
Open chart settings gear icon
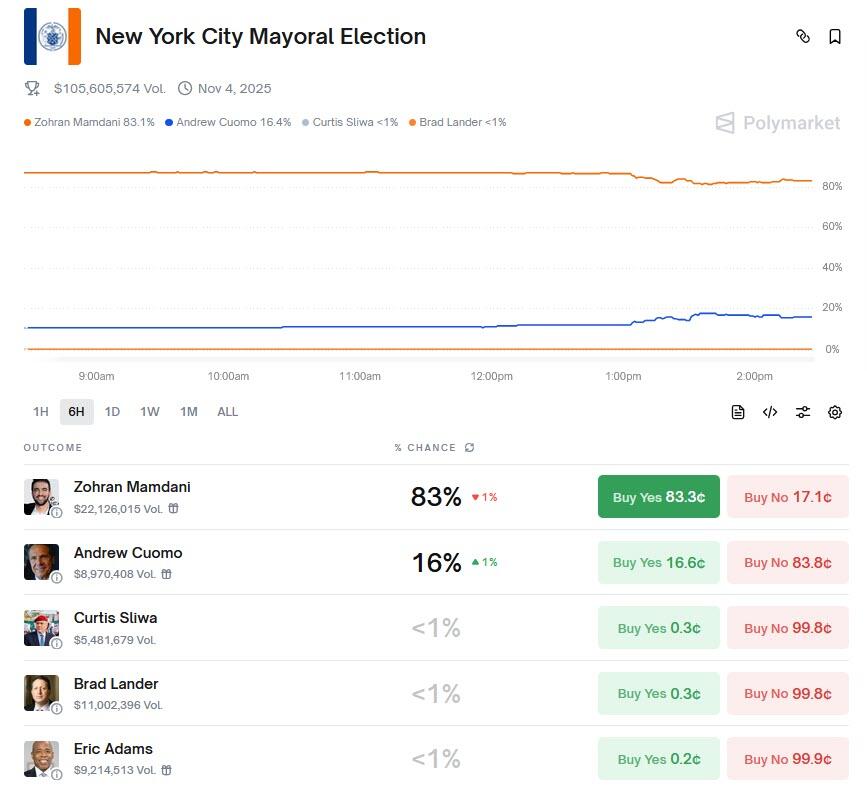pyautogui.click(x=835, y=412)
